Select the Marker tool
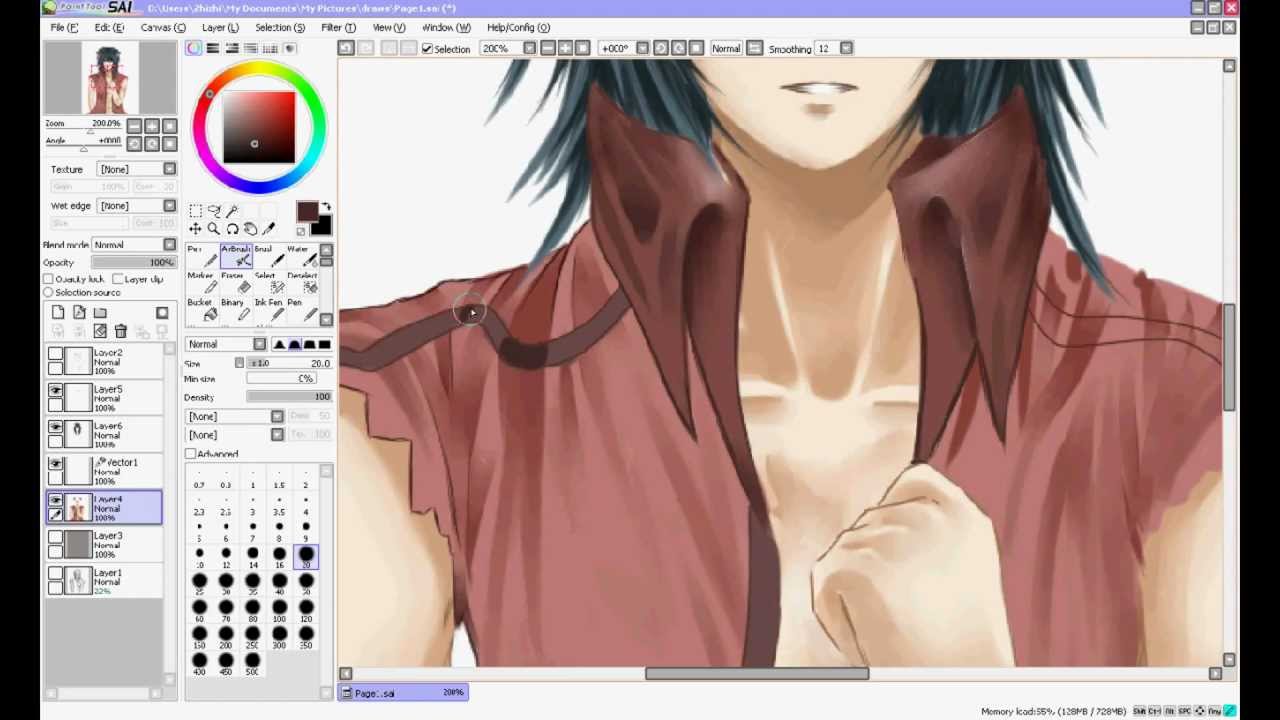 pyautogui.click(x=200, y=284)
